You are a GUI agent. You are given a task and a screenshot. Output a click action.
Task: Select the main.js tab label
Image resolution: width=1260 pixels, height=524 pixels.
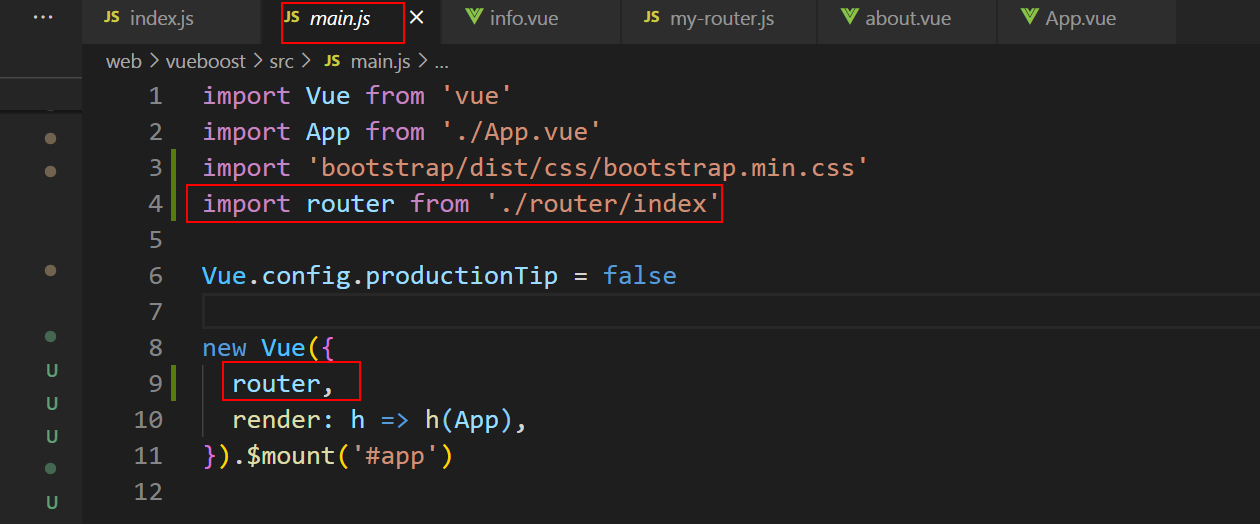340,18
